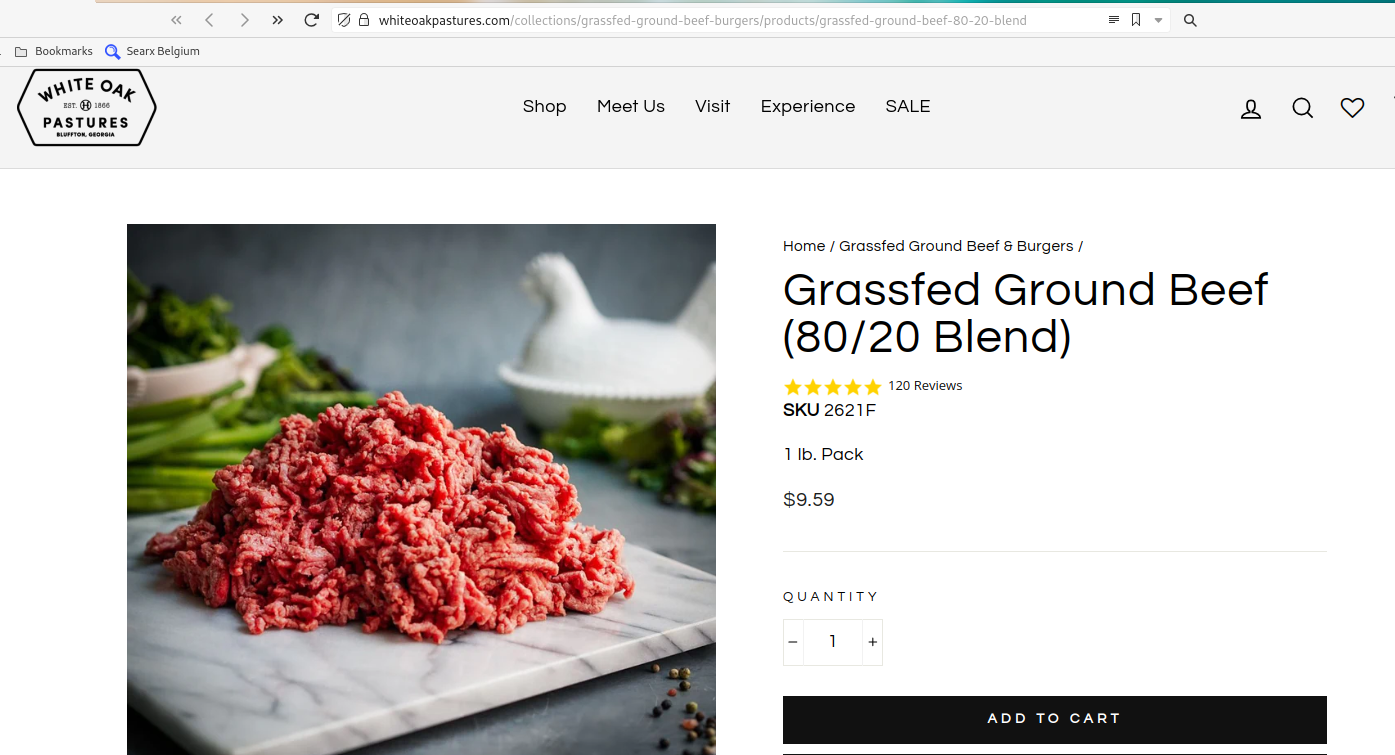The image size is (1395, 755).
Task: Open the account login icon
Action: pyautogui.click(x=1251, y=108)
